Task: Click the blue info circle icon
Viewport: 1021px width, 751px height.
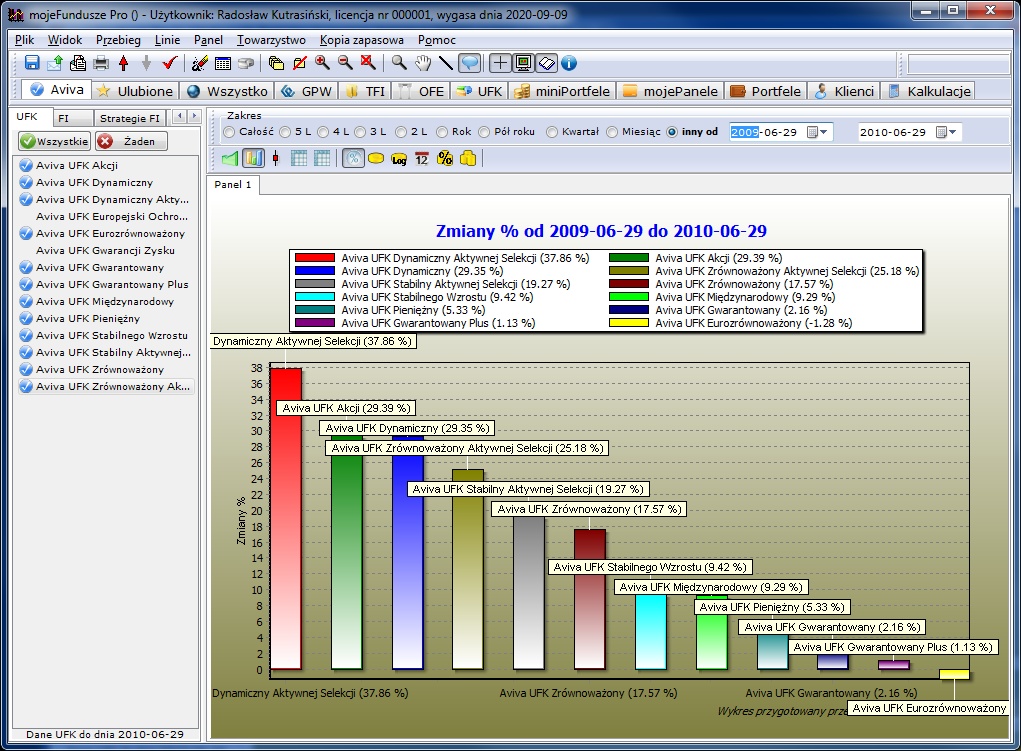Action: pos(569,63)
